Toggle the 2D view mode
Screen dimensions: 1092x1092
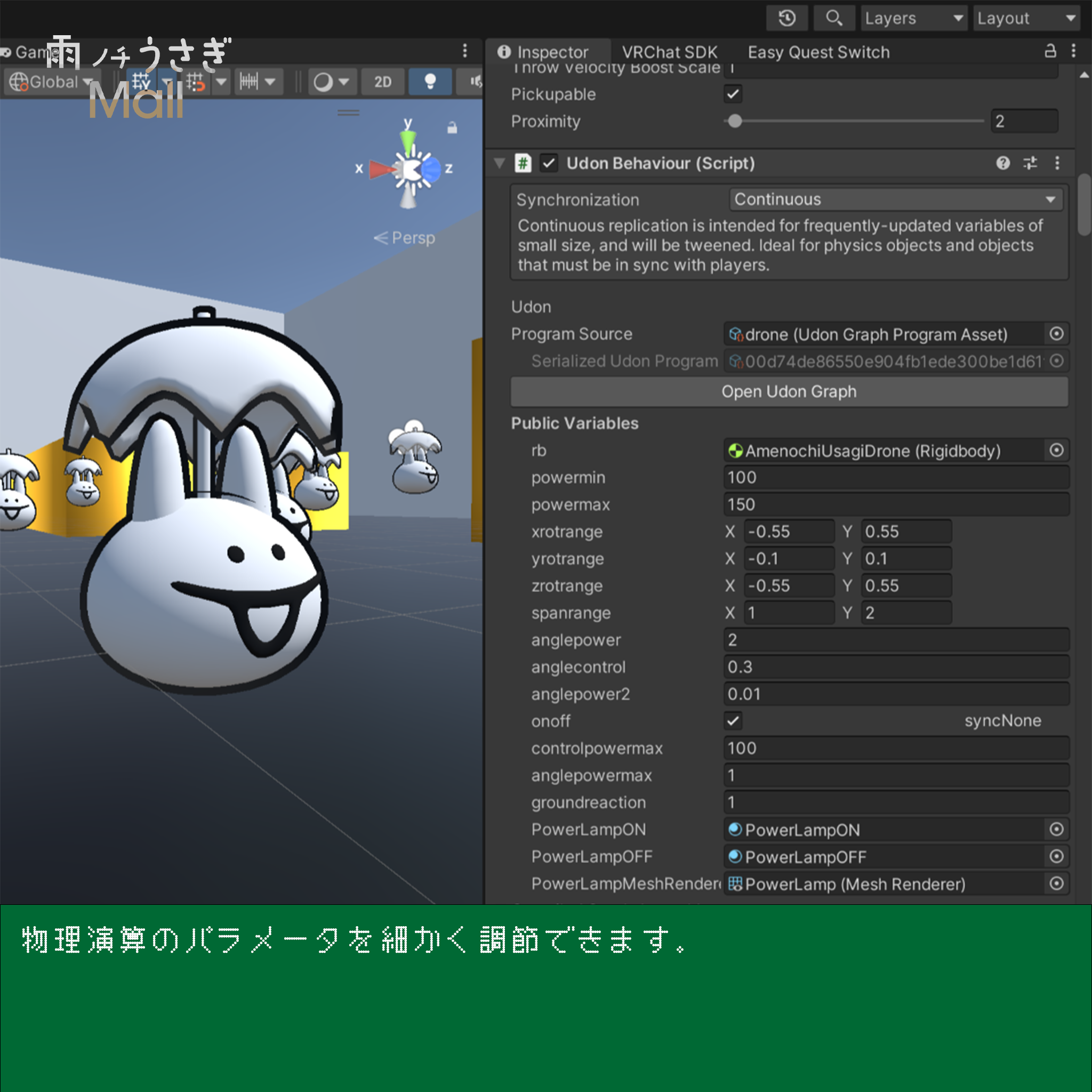[x=383, y=82]
